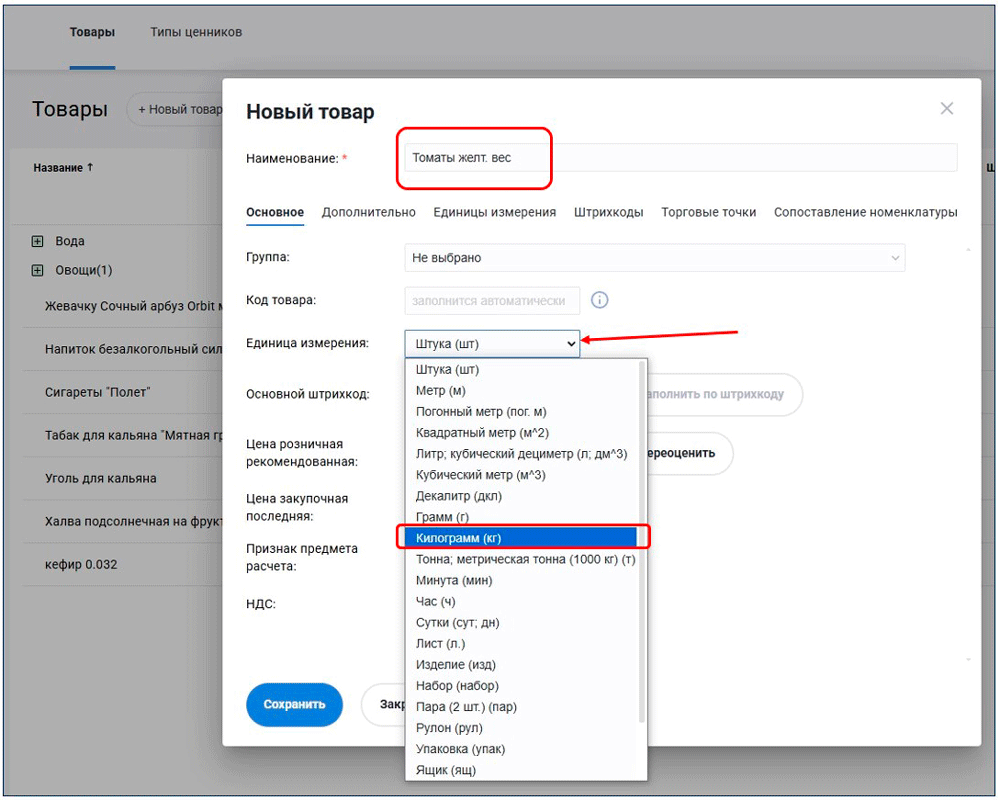Click the + Новый товар button
Image resolution: width=1000 pixels, height=800 pixels.
tap(178, 110)
